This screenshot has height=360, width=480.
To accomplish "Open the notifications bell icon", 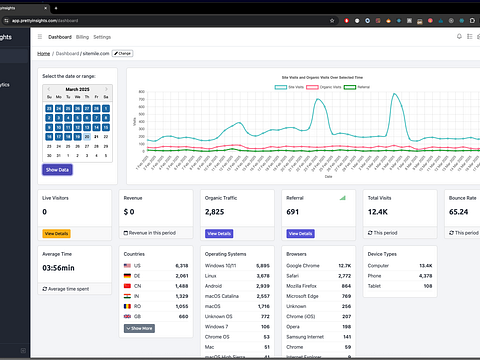I will tap(459, 36).
